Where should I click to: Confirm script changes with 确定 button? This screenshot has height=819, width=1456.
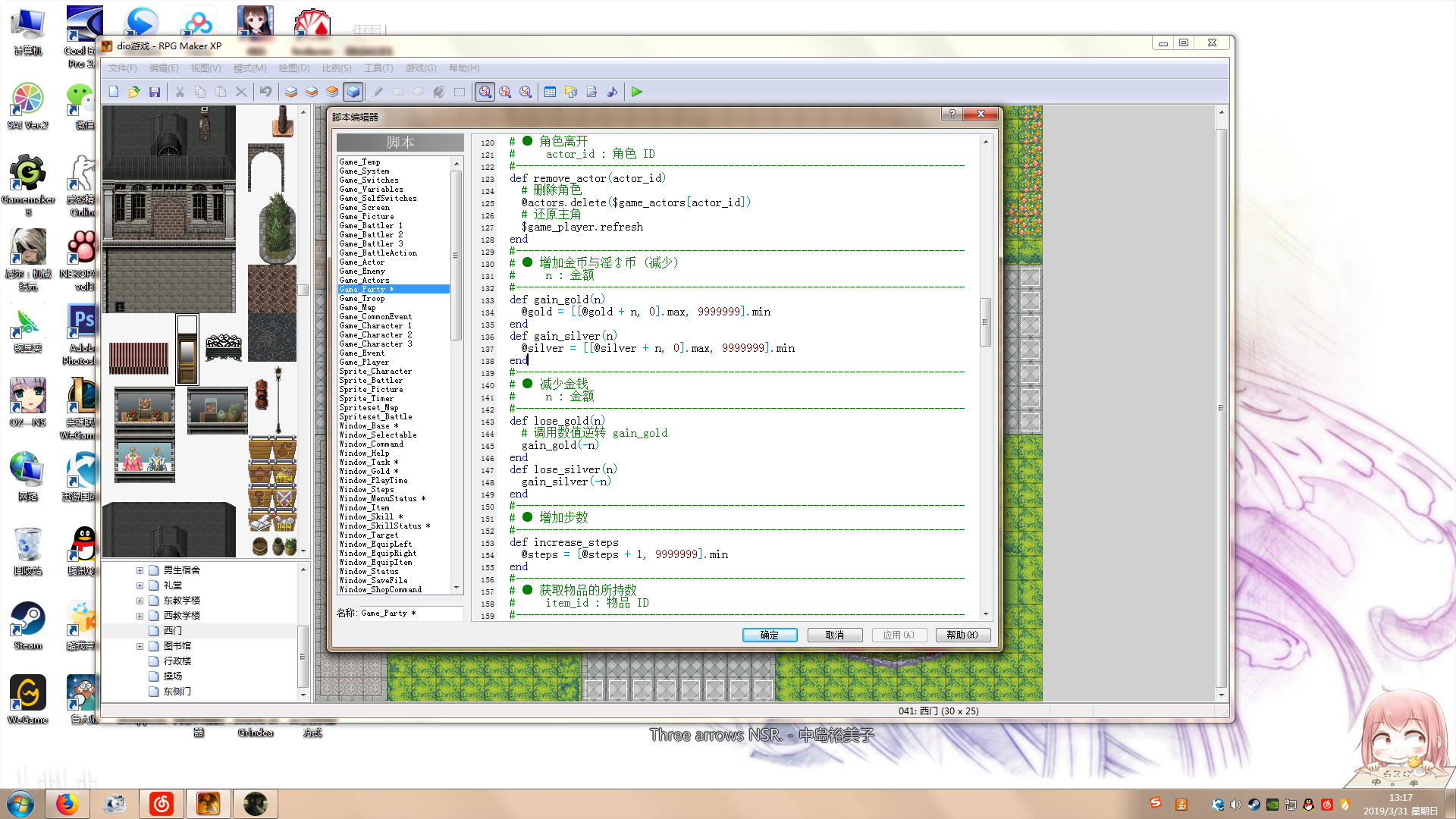tap(770, 635)
